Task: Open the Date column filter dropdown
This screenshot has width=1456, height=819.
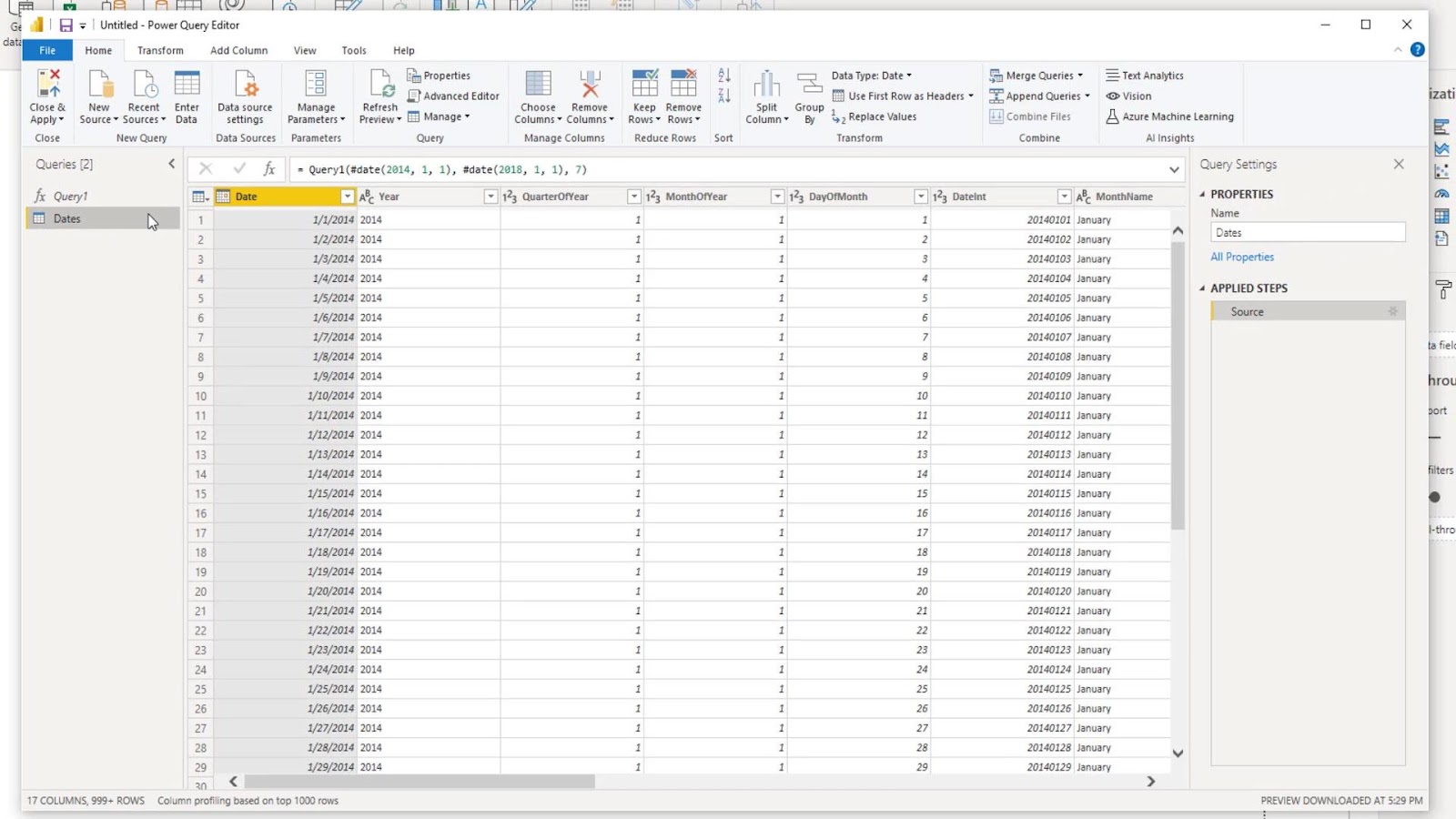Action: click(x=347, y=197)
